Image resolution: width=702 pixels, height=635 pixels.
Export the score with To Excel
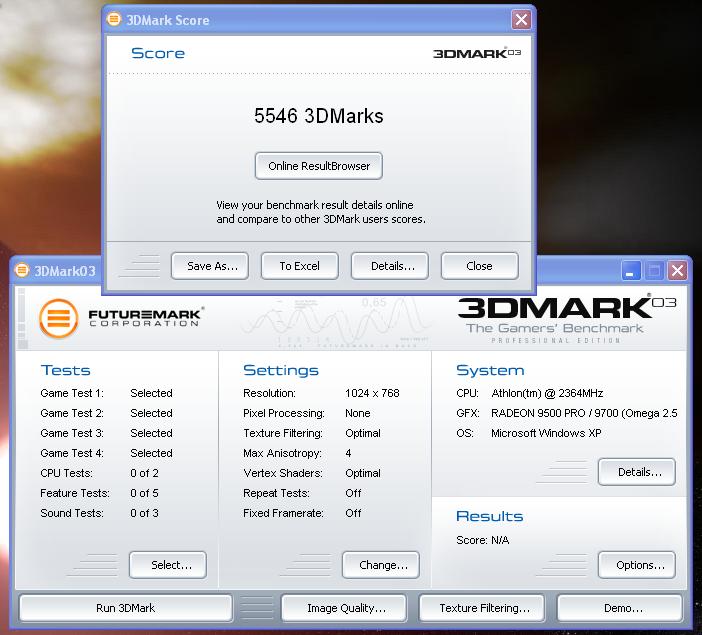(x=299, y=266)
